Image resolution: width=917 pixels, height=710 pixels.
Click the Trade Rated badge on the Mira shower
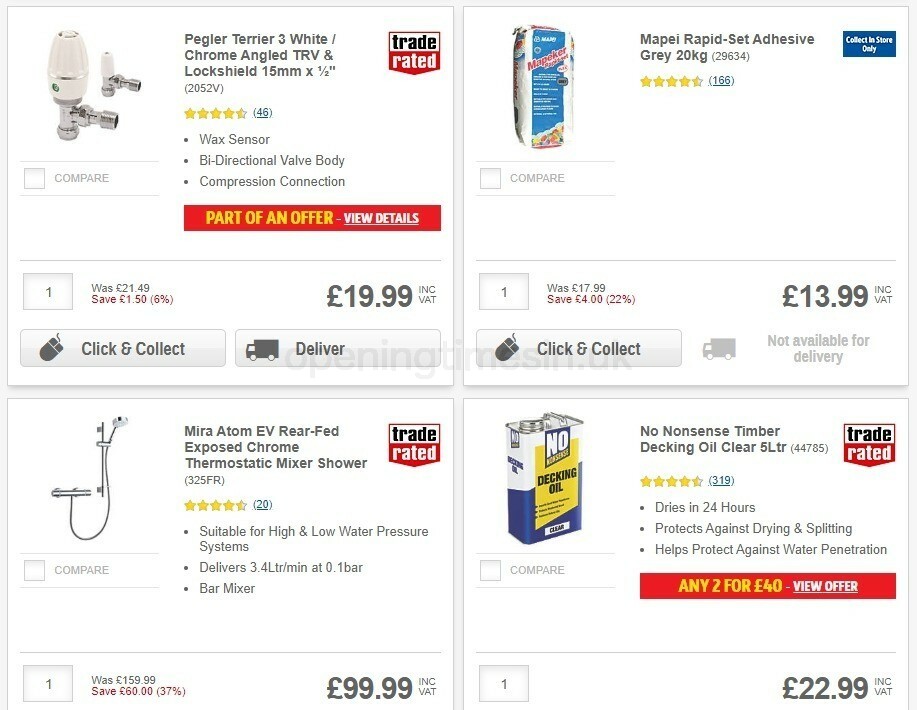pyautogui.click(x=413, y=445)
